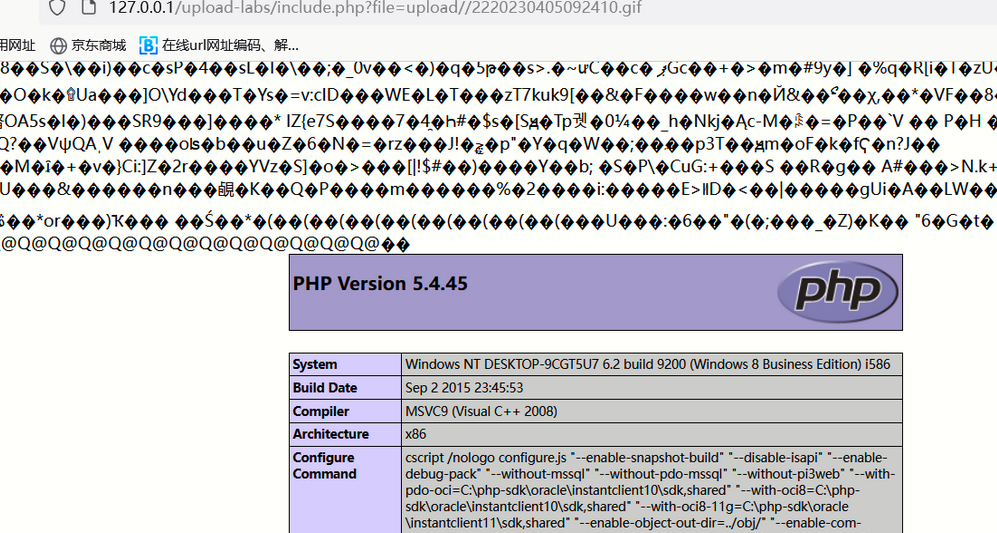
Task: Click the Build Date row label
Action: [x=325, y=388]
